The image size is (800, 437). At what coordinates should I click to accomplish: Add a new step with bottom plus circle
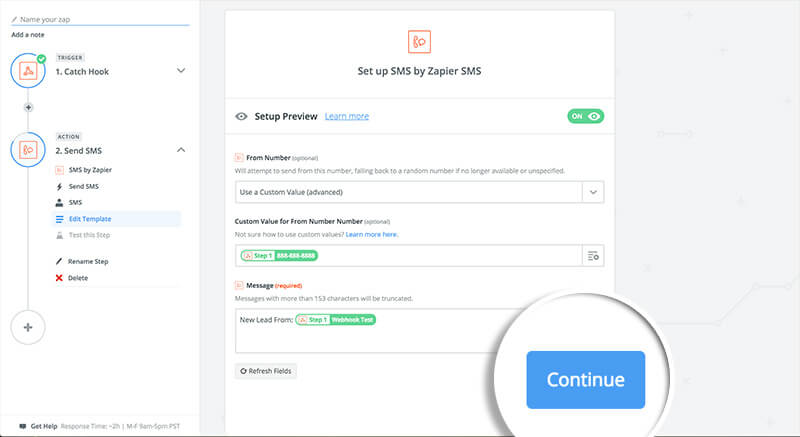point(28,327)
